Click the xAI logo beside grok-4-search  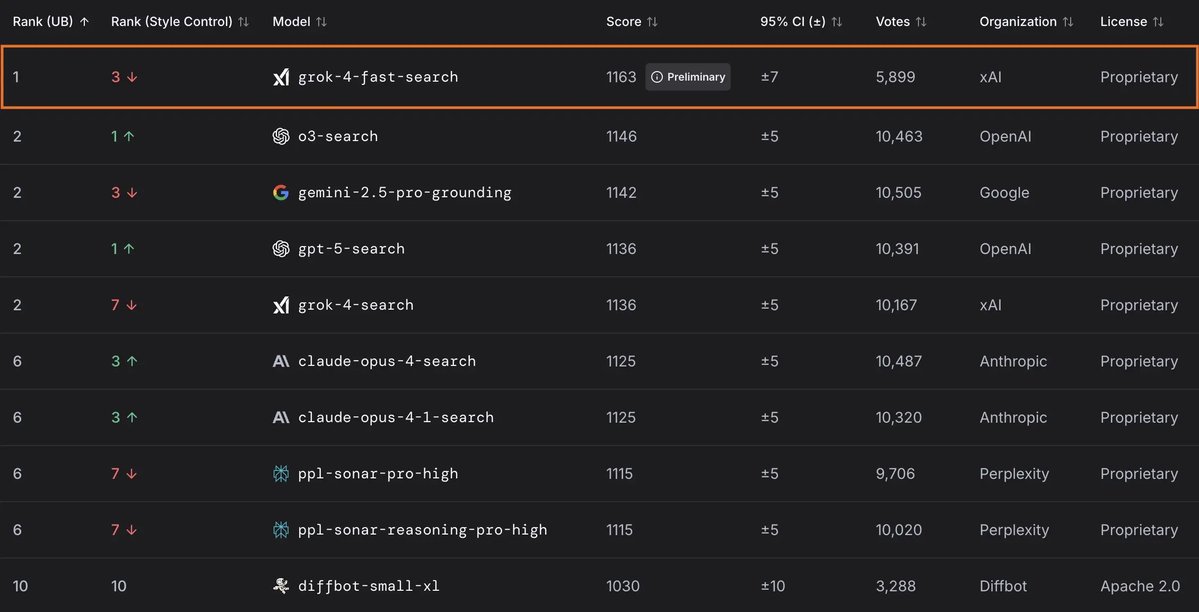point(281,305)
